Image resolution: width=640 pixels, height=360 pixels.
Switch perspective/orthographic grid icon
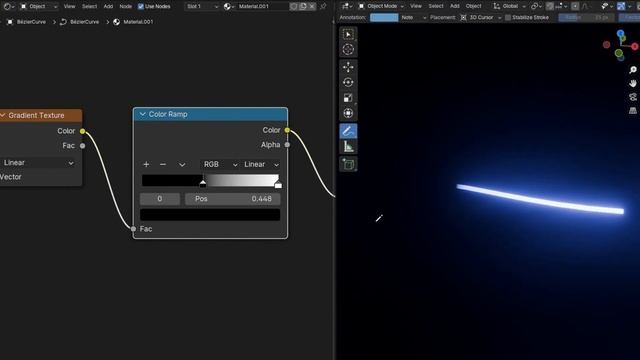coord(633,111)
